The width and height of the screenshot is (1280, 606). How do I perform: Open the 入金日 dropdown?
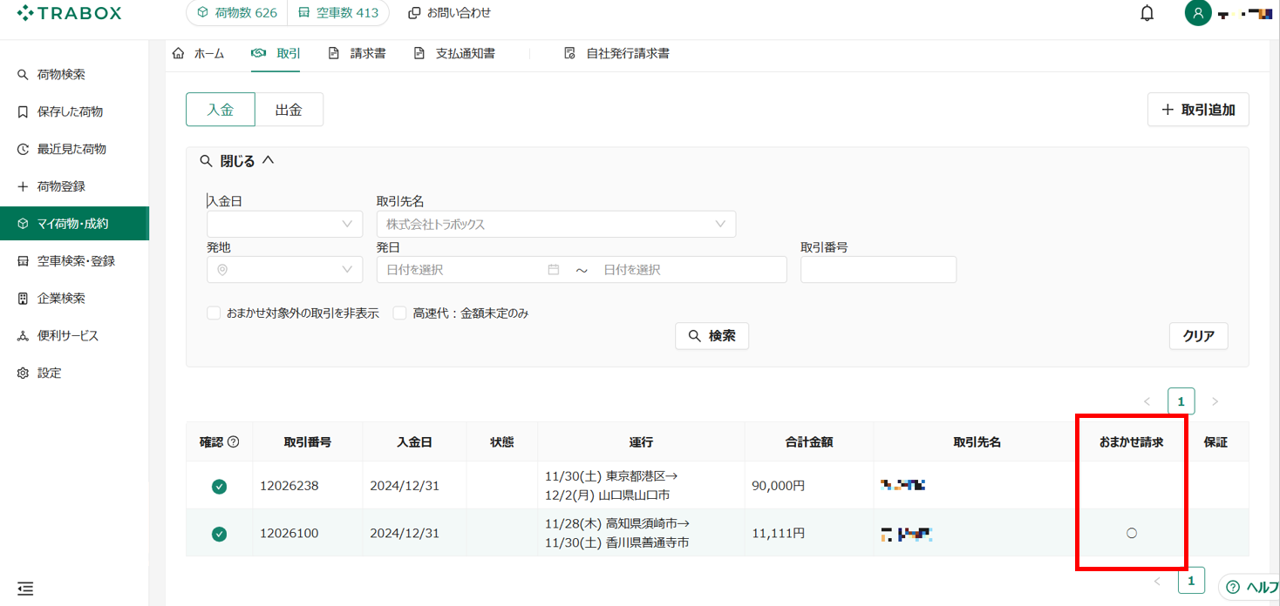point(285,224)
